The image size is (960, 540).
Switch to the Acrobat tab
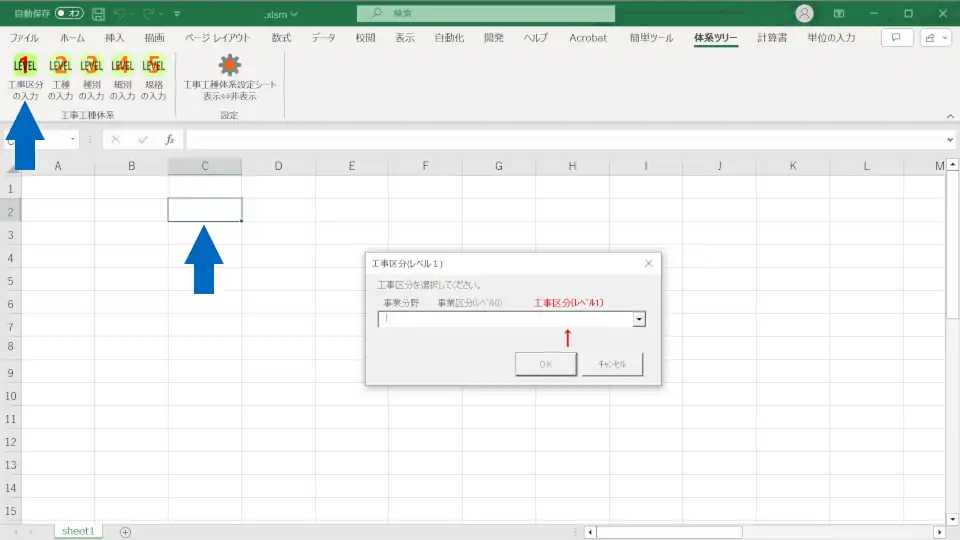pyautogui.click(x=588, y=38)
